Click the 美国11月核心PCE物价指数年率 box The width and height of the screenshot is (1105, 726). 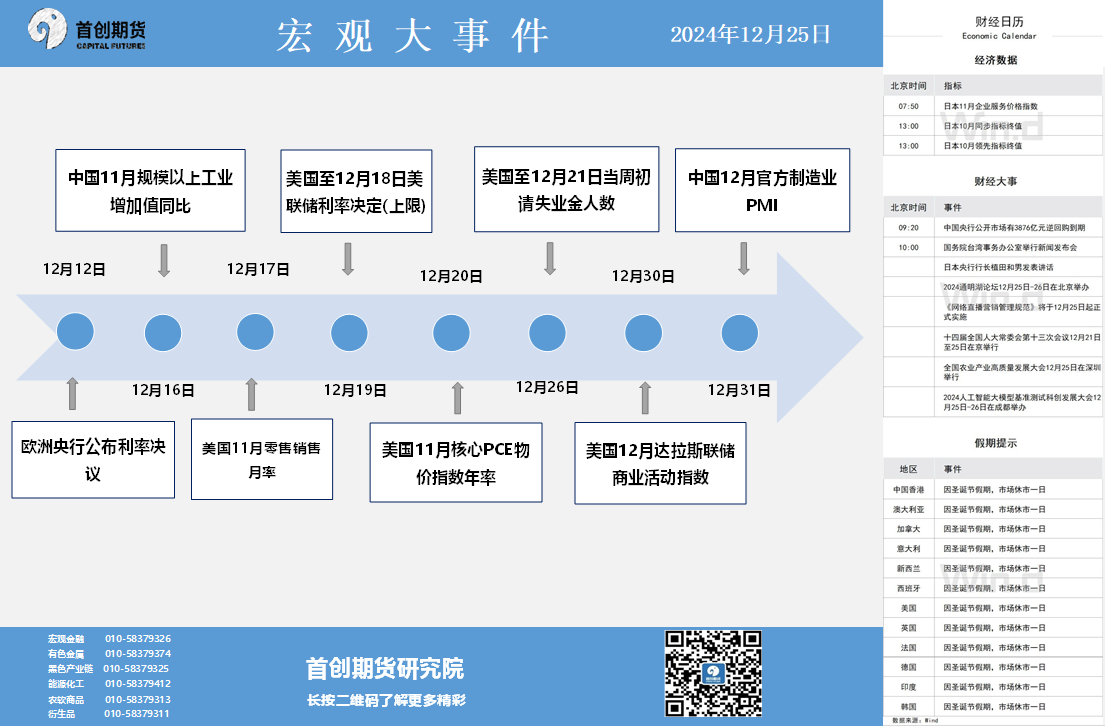point(456,462)
